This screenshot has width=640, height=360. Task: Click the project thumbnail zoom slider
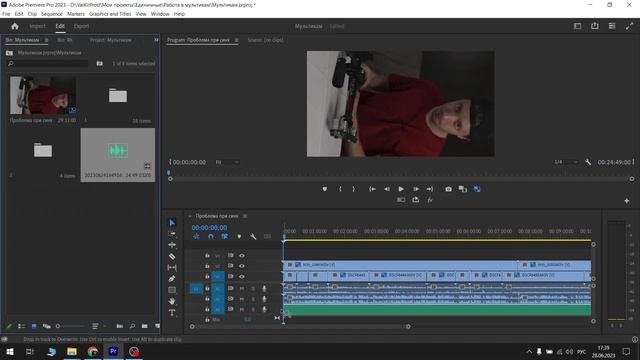pos(70,326)
